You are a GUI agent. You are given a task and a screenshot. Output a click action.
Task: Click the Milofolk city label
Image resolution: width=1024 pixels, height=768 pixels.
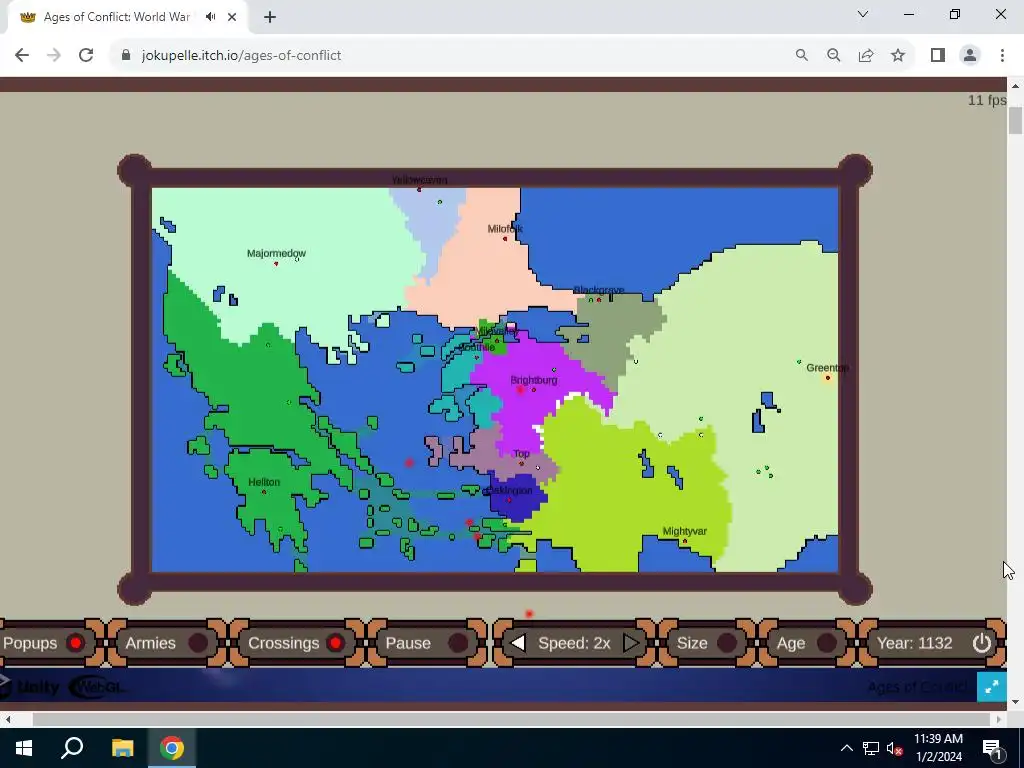(505, 229)
